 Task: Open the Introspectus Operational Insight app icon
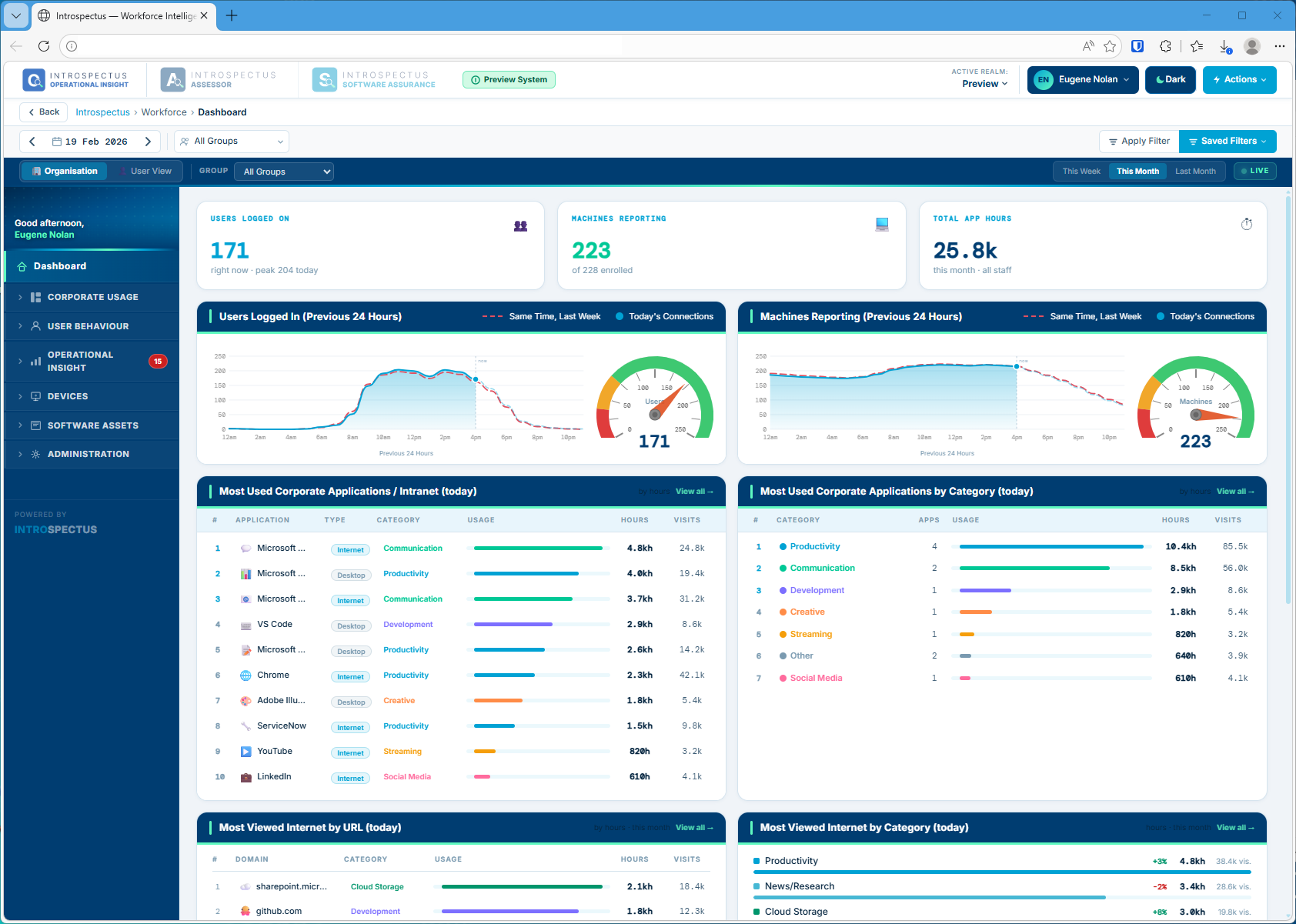33,79
